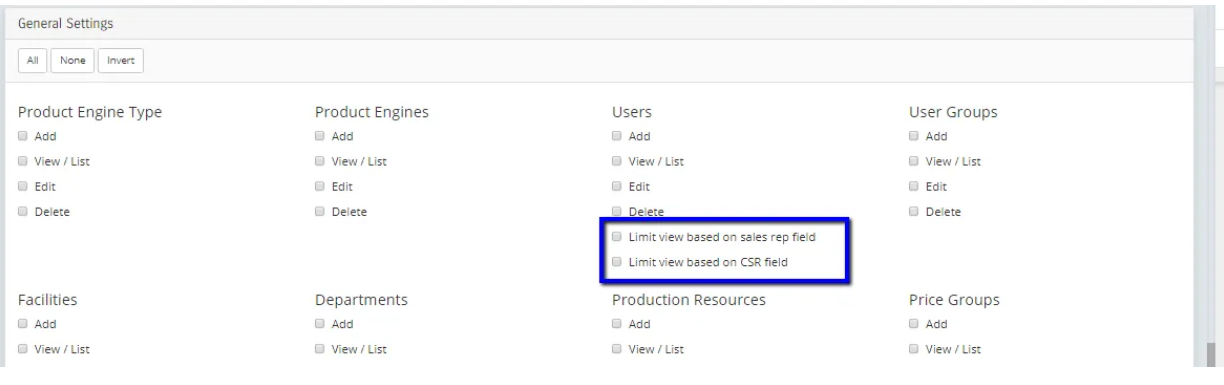Enable Add under Product Engine Type
The width and height of the screenshot is (1224, 385).
pyautogui.click(x=23, y=136)
